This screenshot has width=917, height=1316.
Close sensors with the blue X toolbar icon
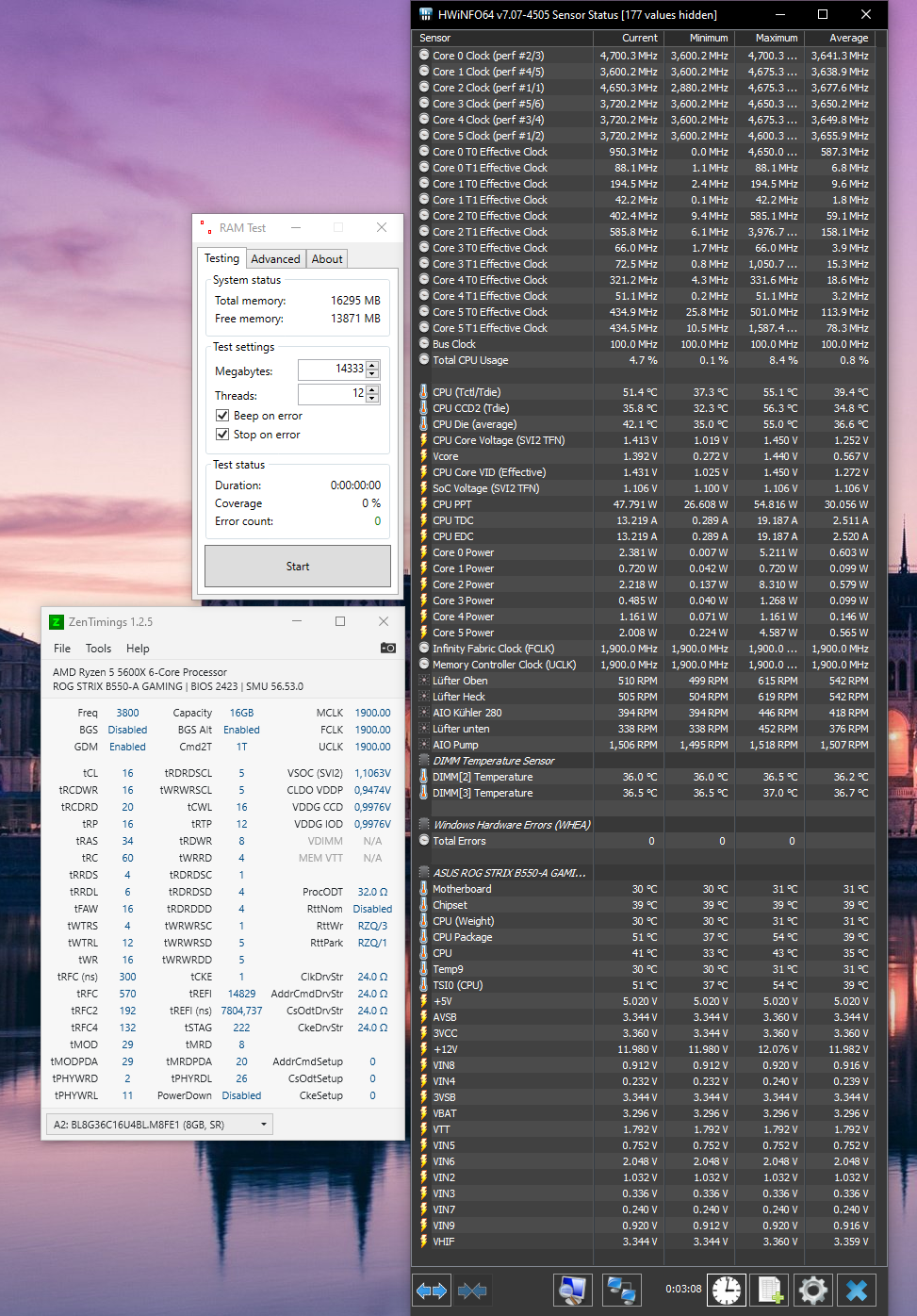click(857, 1290)
